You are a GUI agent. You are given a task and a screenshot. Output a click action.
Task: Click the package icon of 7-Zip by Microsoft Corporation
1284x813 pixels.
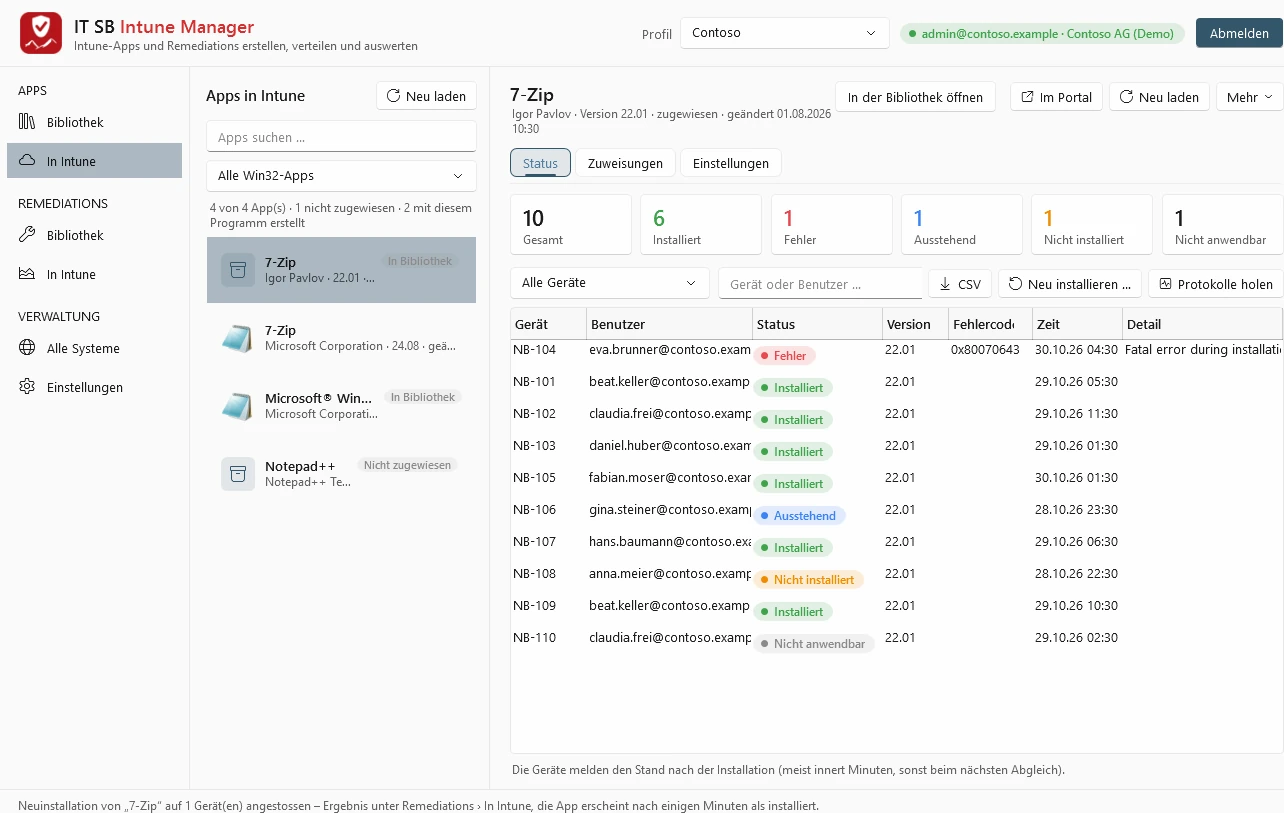coord(238,338)
